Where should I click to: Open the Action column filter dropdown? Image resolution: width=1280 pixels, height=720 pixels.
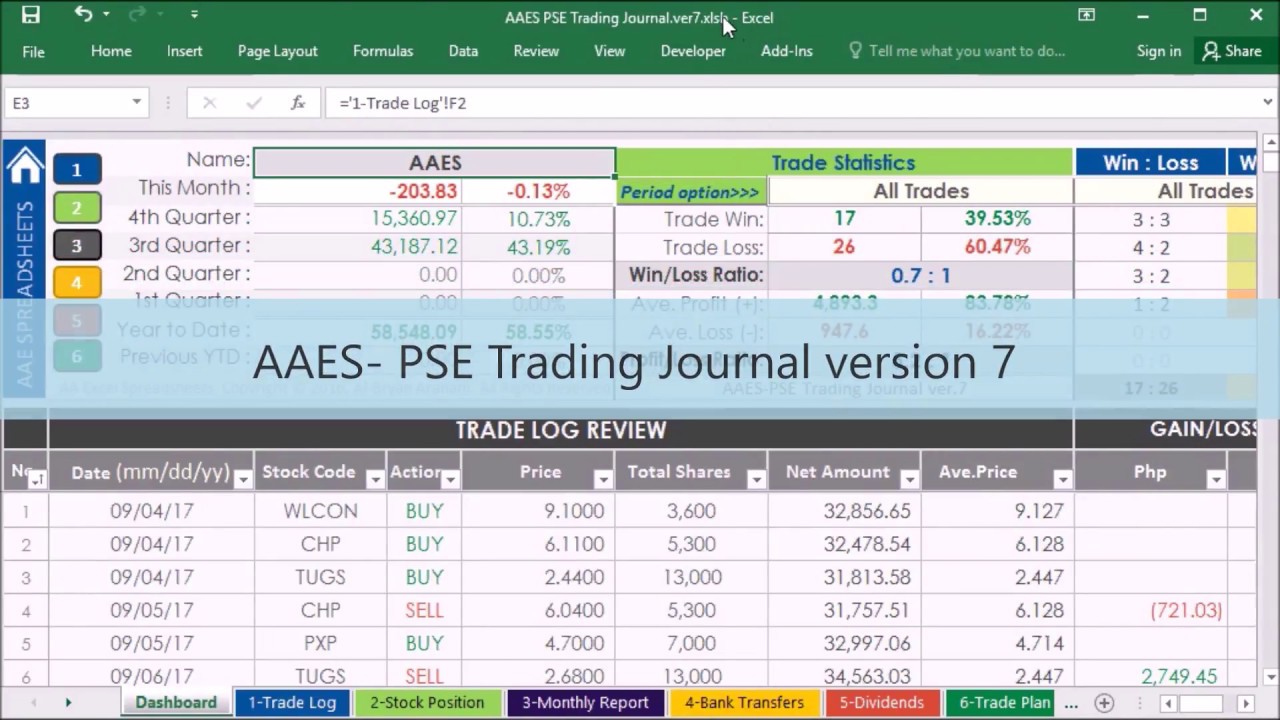point(450,480)
